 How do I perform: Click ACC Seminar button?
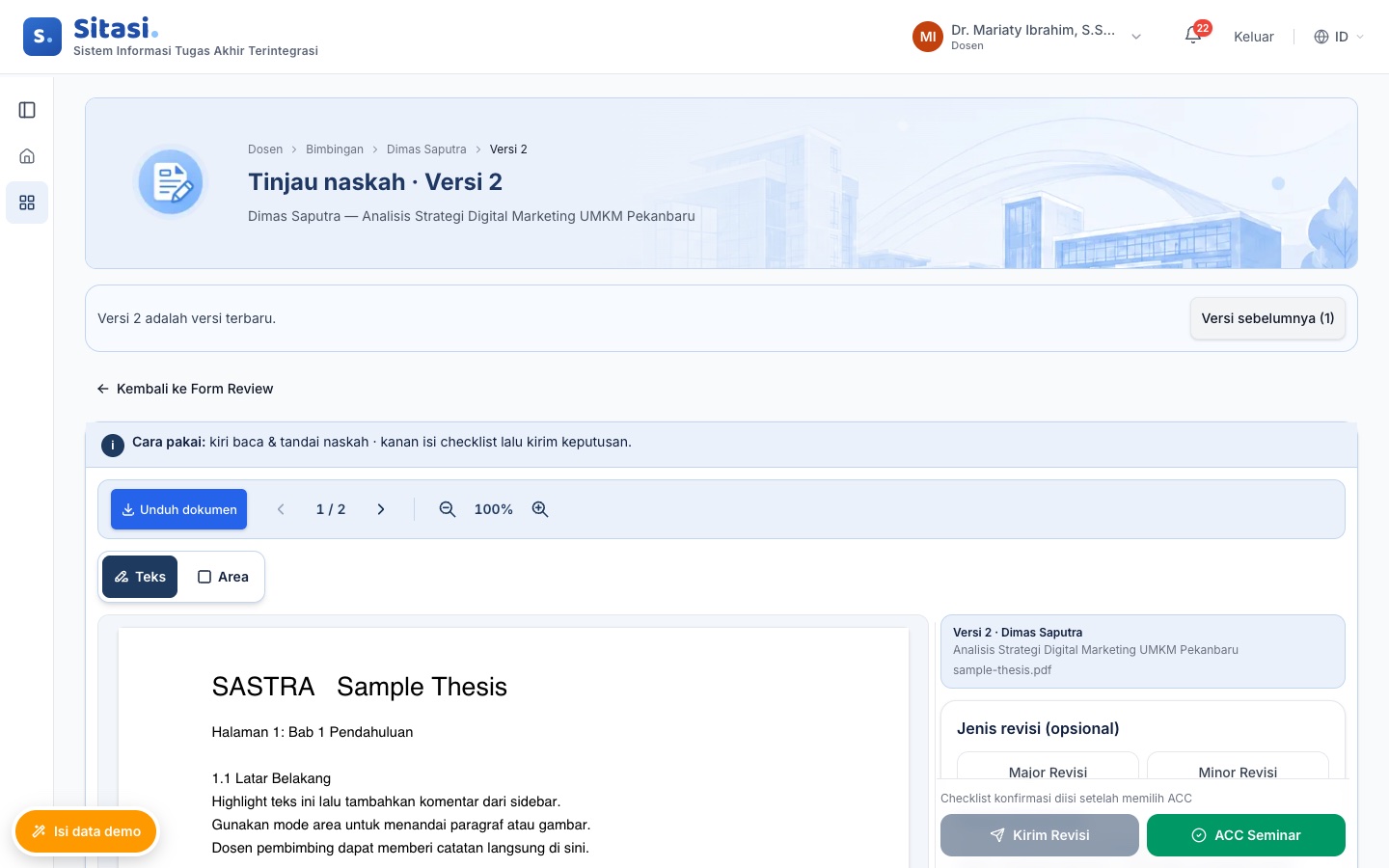[1246, 835]
